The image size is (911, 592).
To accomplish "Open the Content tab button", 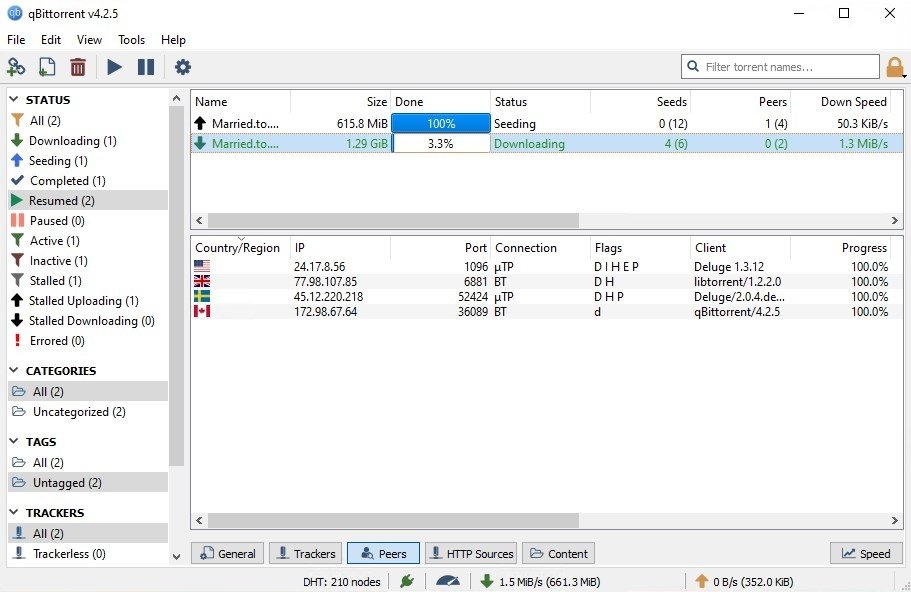I will pyautogui.click(x=558, y=553).
